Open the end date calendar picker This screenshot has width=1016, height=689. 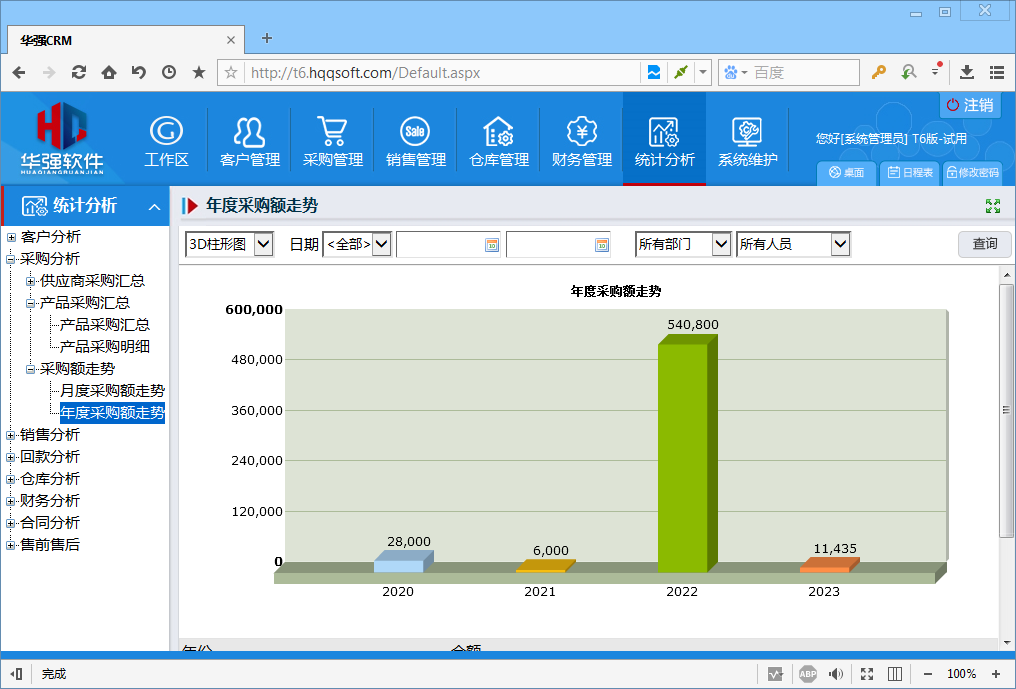click(x=602, y=244)
